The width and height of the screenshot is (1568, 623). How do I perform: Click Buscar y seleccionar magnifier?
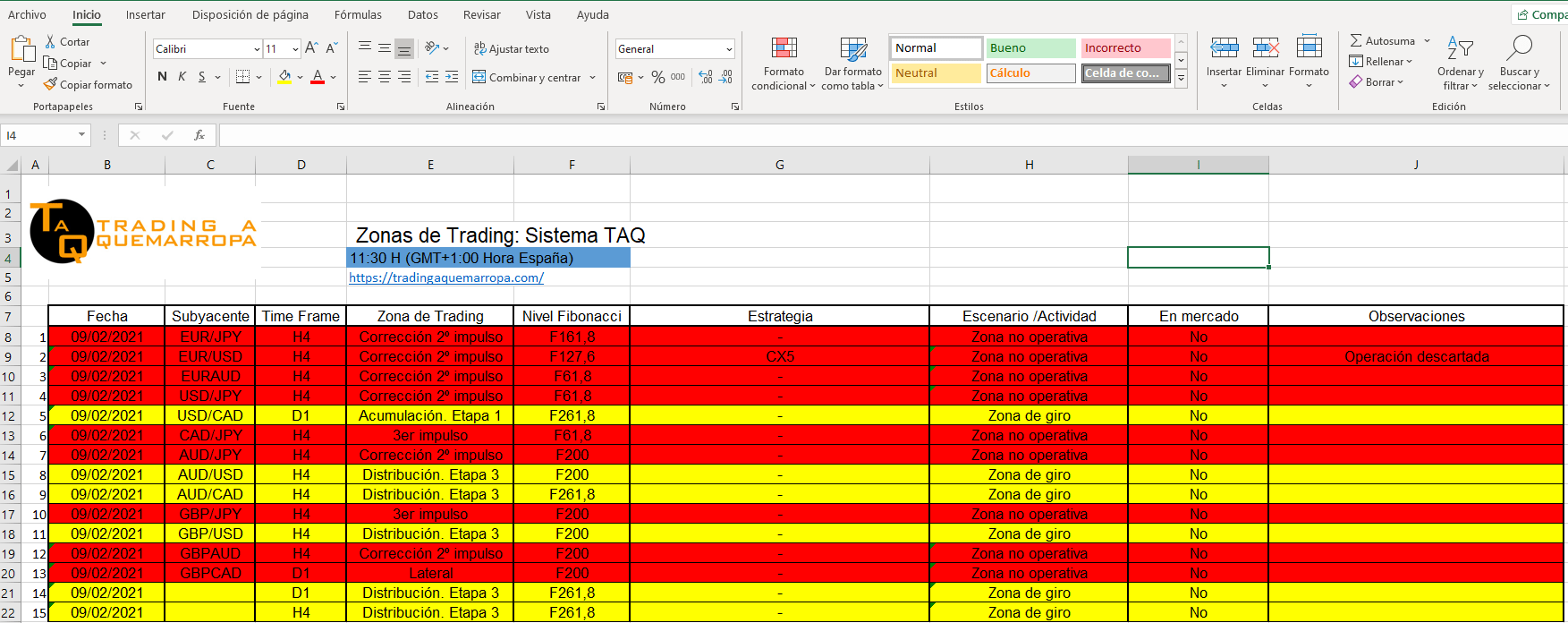click(1519, 51)
